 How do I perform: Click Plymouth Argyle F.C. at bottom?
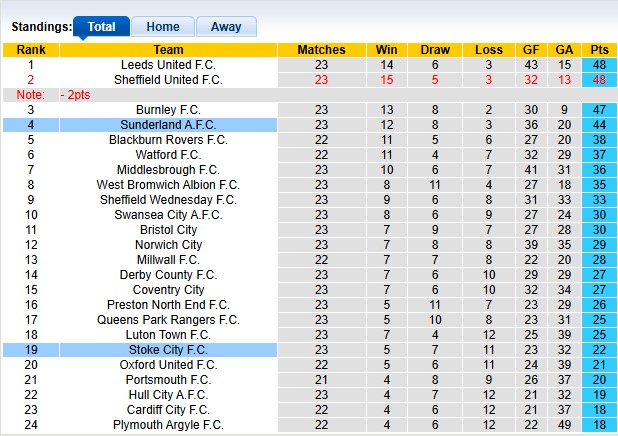pyautogui.click(x=168, y=425)
